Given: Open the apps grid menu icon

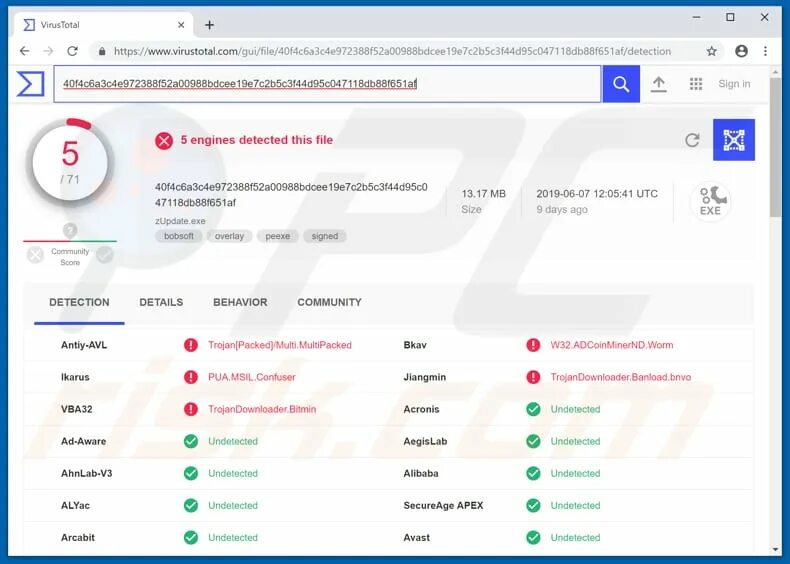Looking at the screenshot, I should (696, 84).
